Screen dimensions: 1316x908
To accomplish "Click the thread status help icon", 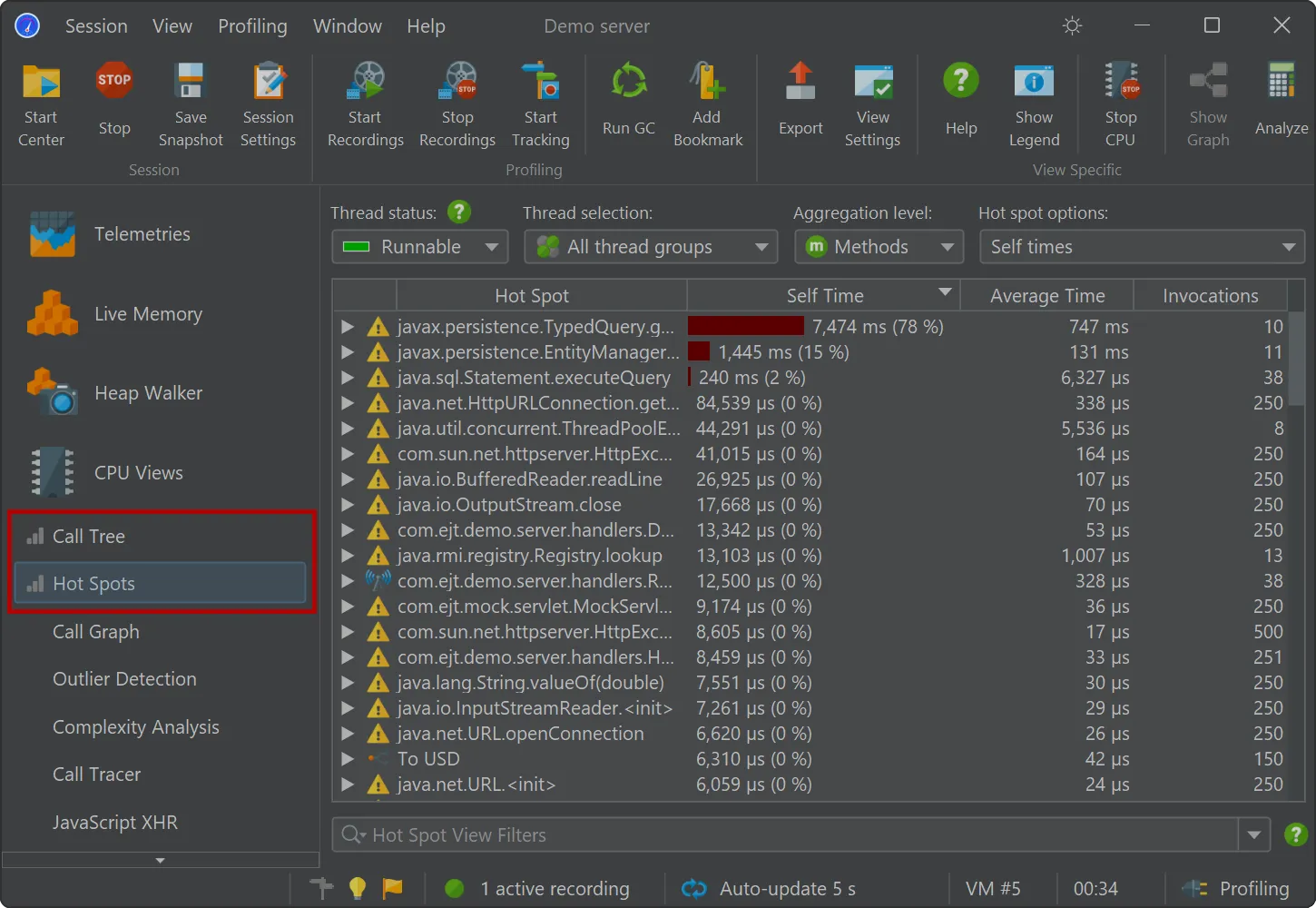I will click(459, 212).
